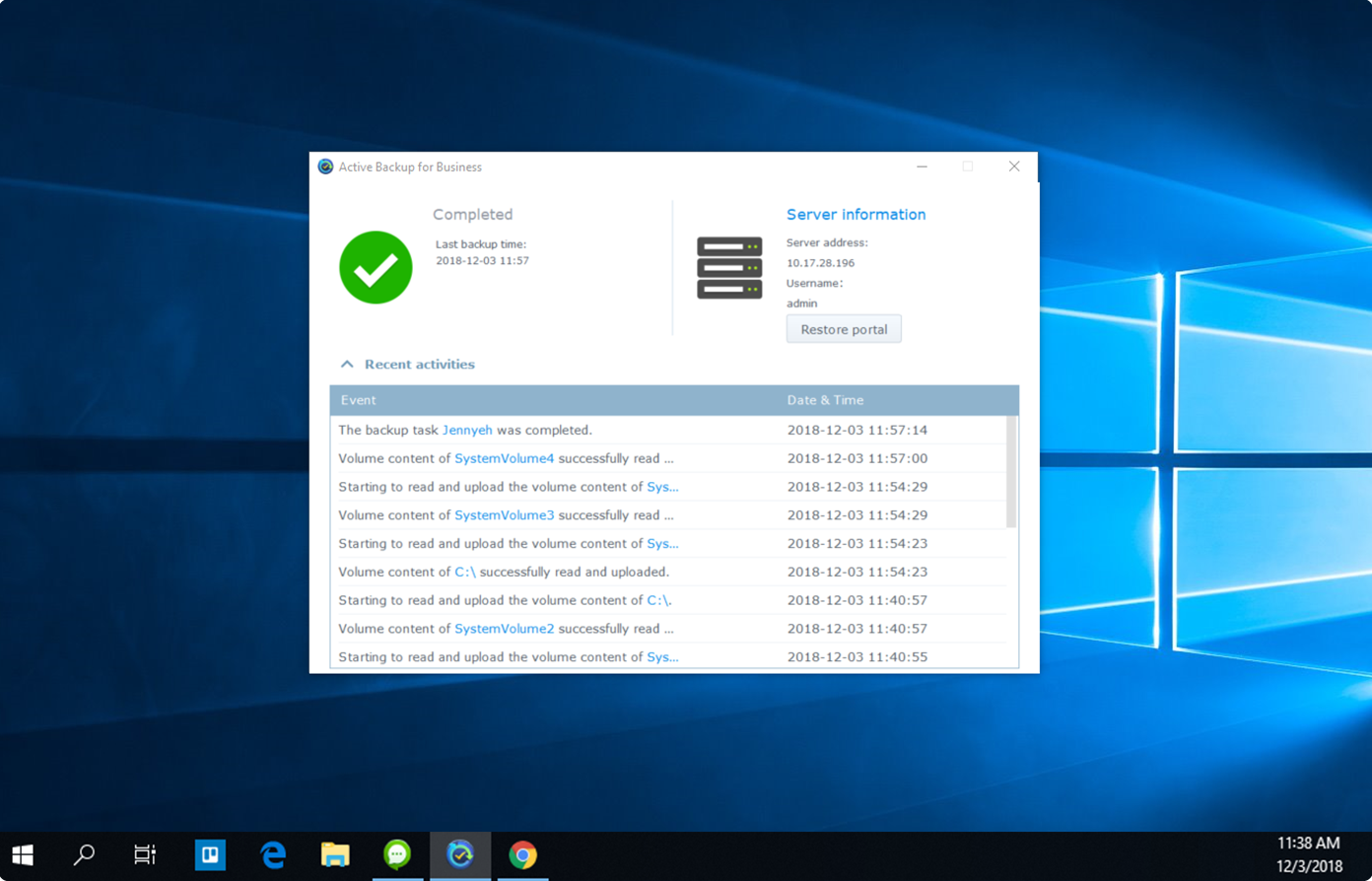Click the recent activities list scrollbar

click(1010, 473)
